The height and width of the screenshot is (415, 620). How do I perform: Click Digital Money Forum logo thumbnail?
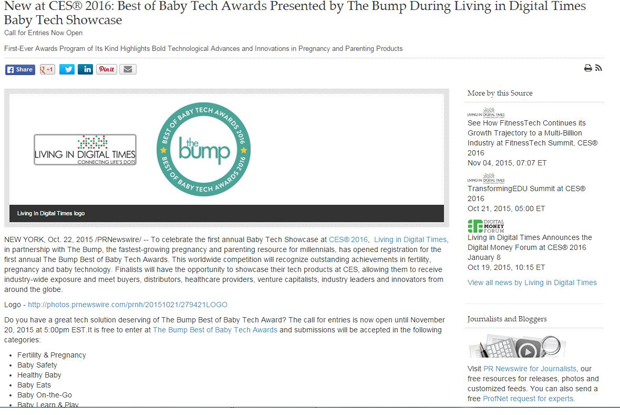486,226
